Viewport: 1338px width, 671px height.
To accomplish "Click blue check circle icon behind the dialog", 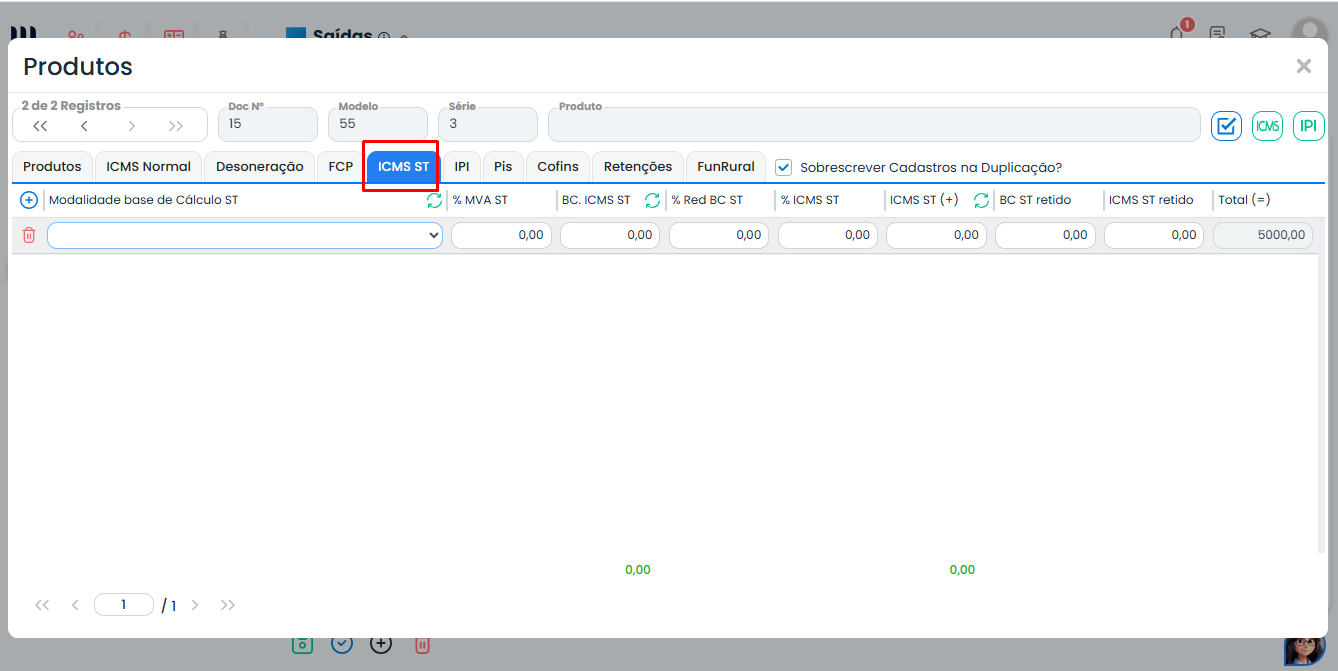I will point(342,644).
